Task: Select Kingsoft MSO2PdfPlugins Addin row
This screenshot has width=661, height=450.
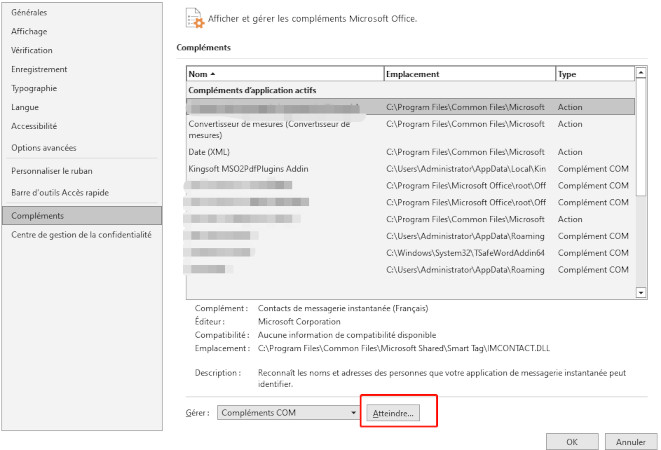Action: pyautogui.click(x=410, y=169)
